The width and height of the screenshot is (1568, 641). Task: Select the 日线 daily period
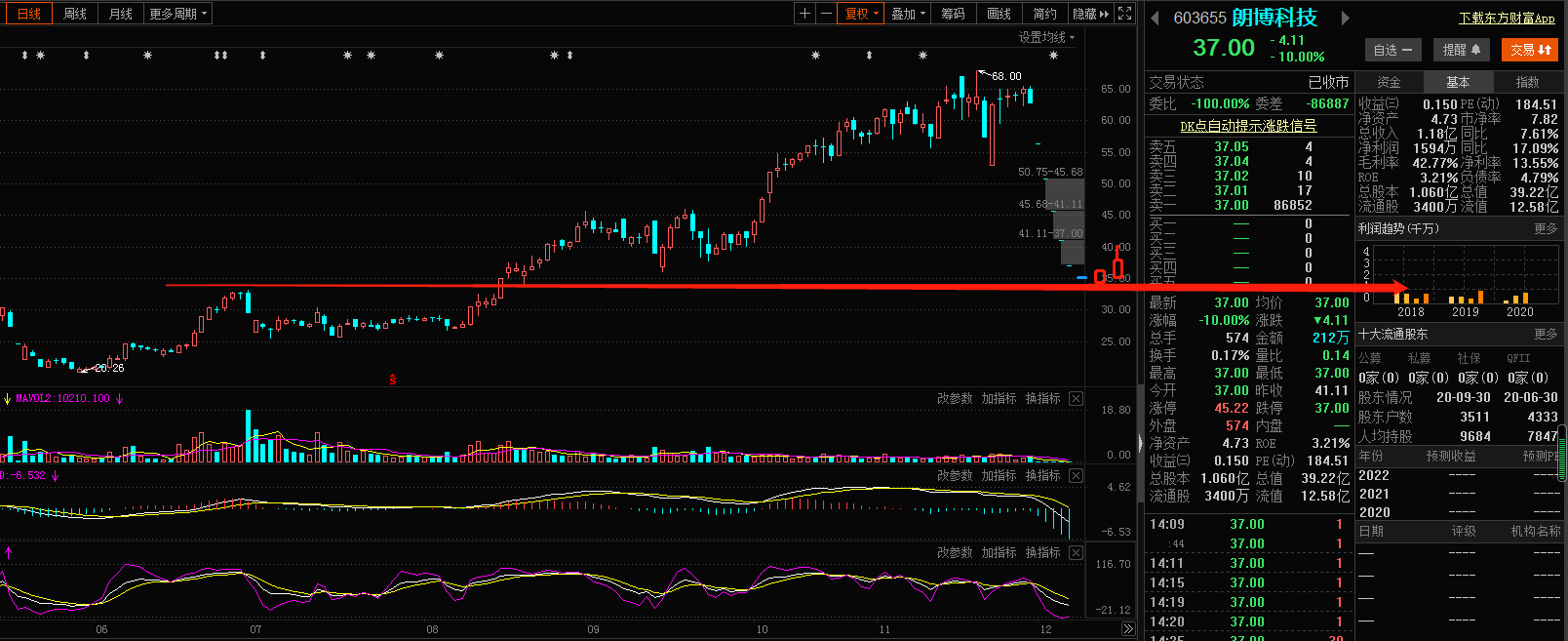tap(29, 14)
